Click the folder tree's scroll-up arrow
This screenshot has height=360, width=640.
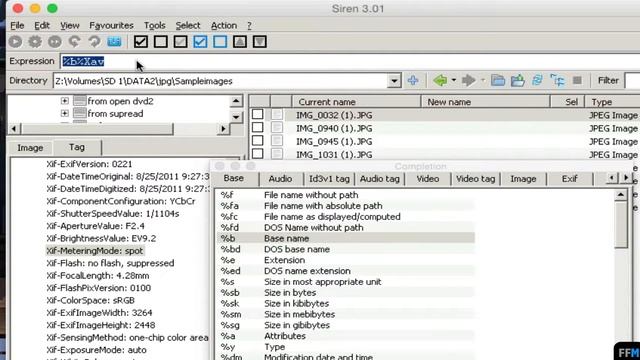pyautogui.click(x=236, y=101)
